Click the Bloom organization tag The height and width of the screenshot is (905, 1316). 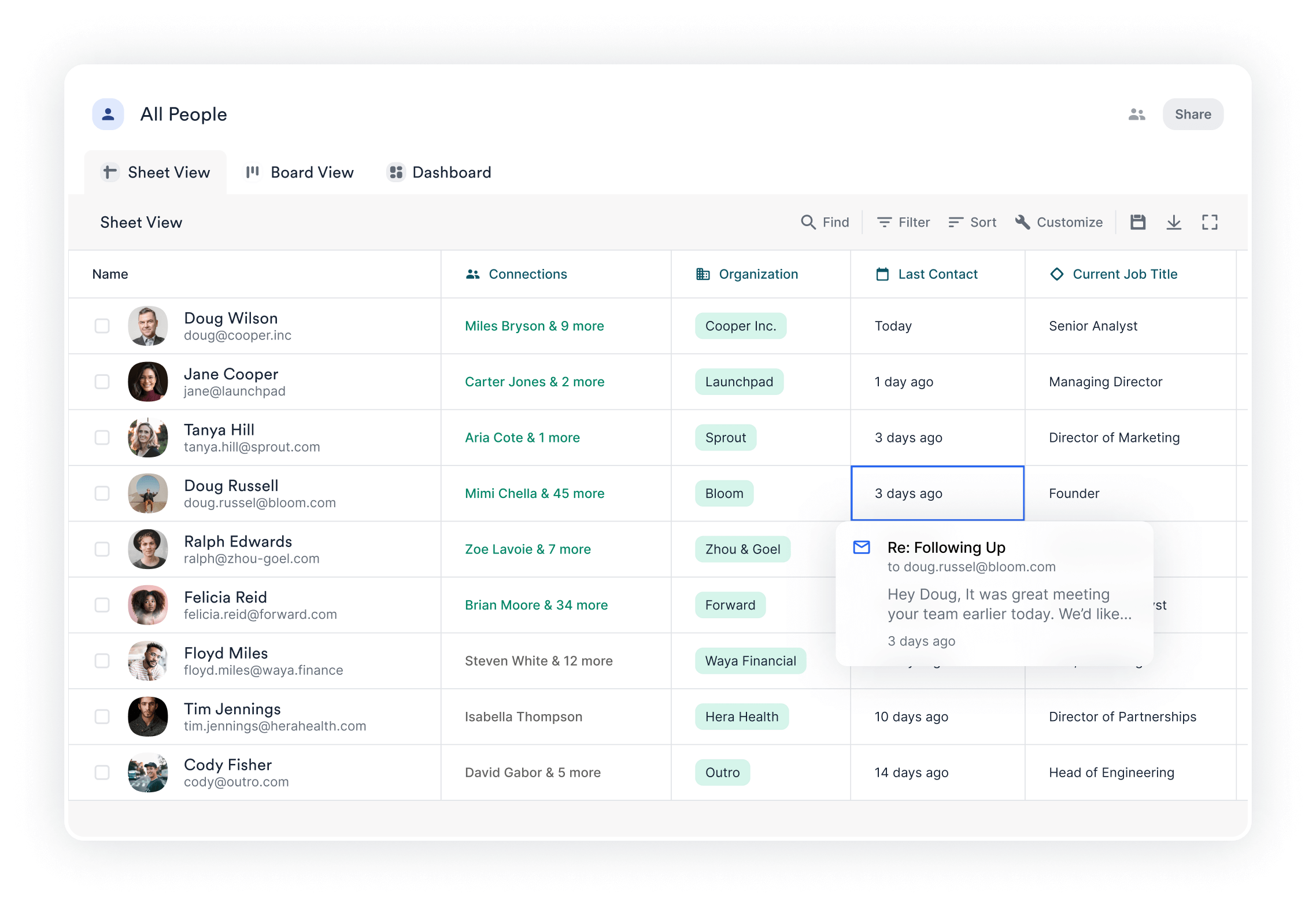[x=724, y=493]
